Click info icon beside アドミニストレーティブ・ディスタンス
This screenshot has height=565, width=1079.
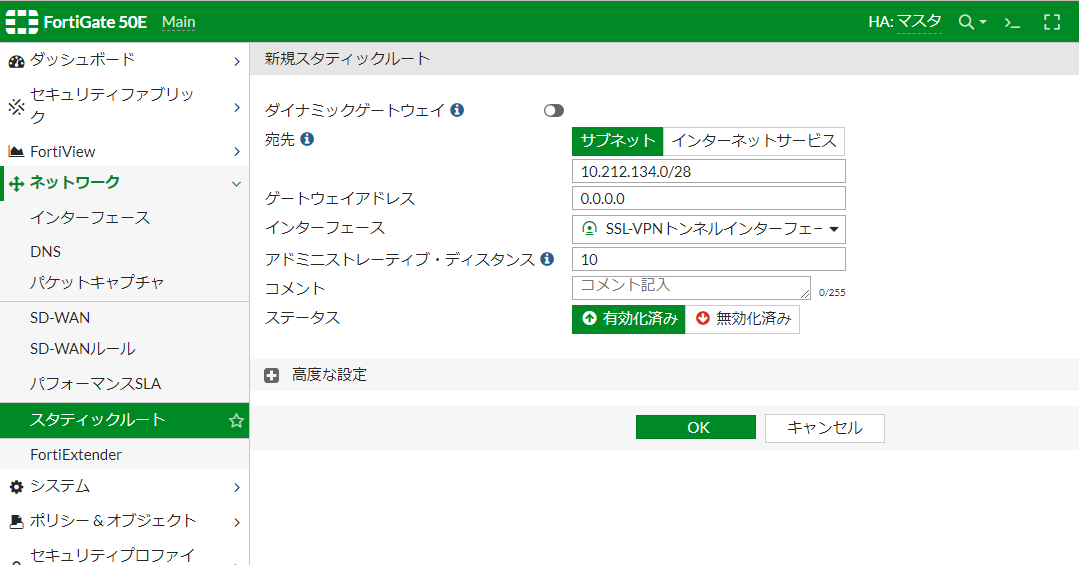(547, 259)
